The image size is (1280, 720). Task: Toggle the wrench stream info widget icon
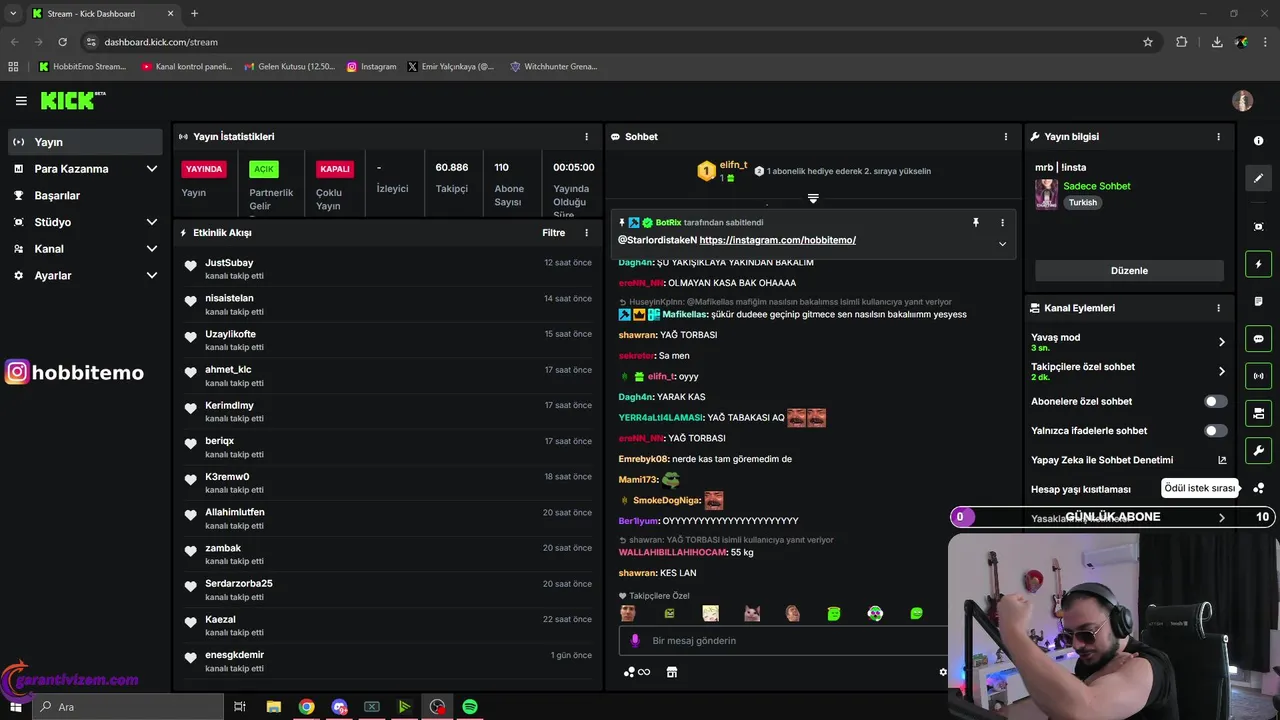[x=1259, y=450]
